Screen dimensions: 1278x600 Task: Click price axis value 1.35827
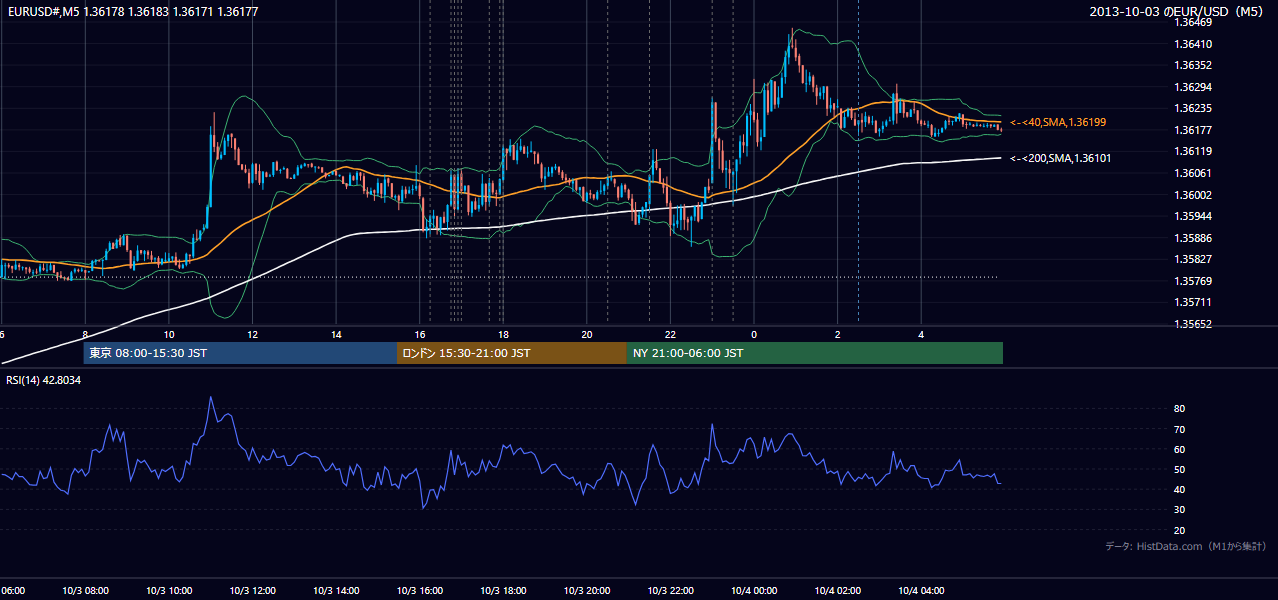tap(1194, 259)
